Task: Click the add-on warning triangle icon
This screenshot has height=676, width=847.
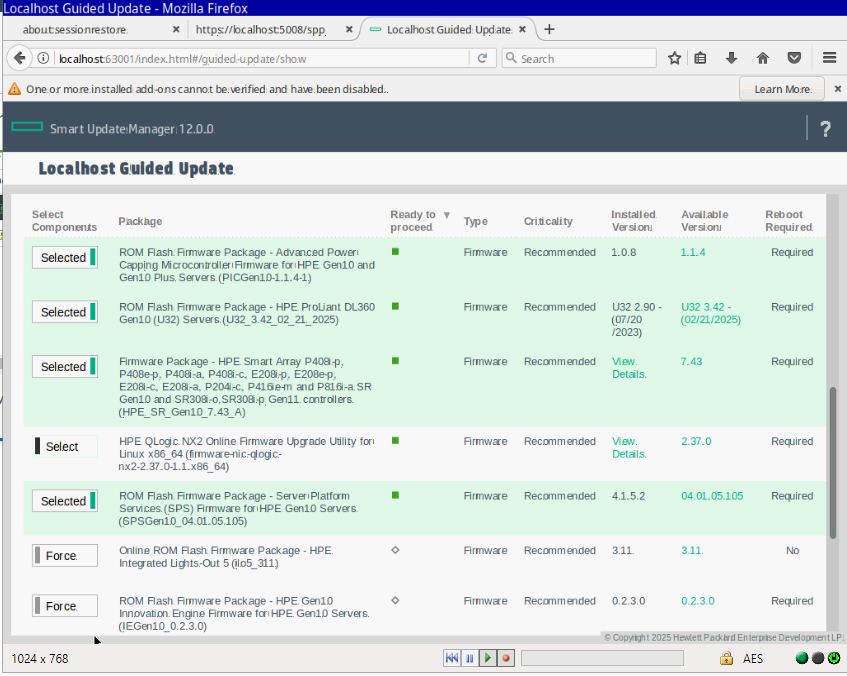Action: 15,89
